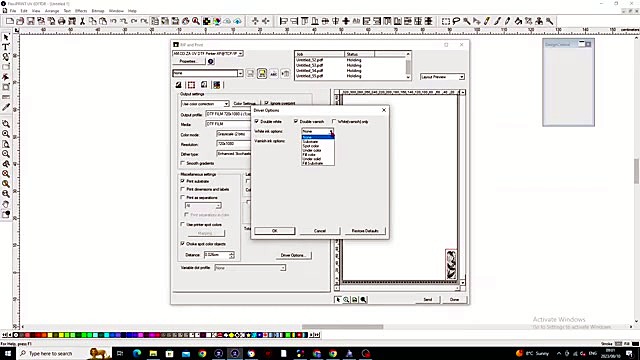Select the eyedropper tool in left toolbox
This screenshot has width=640, height=360.
coord(6,107)
